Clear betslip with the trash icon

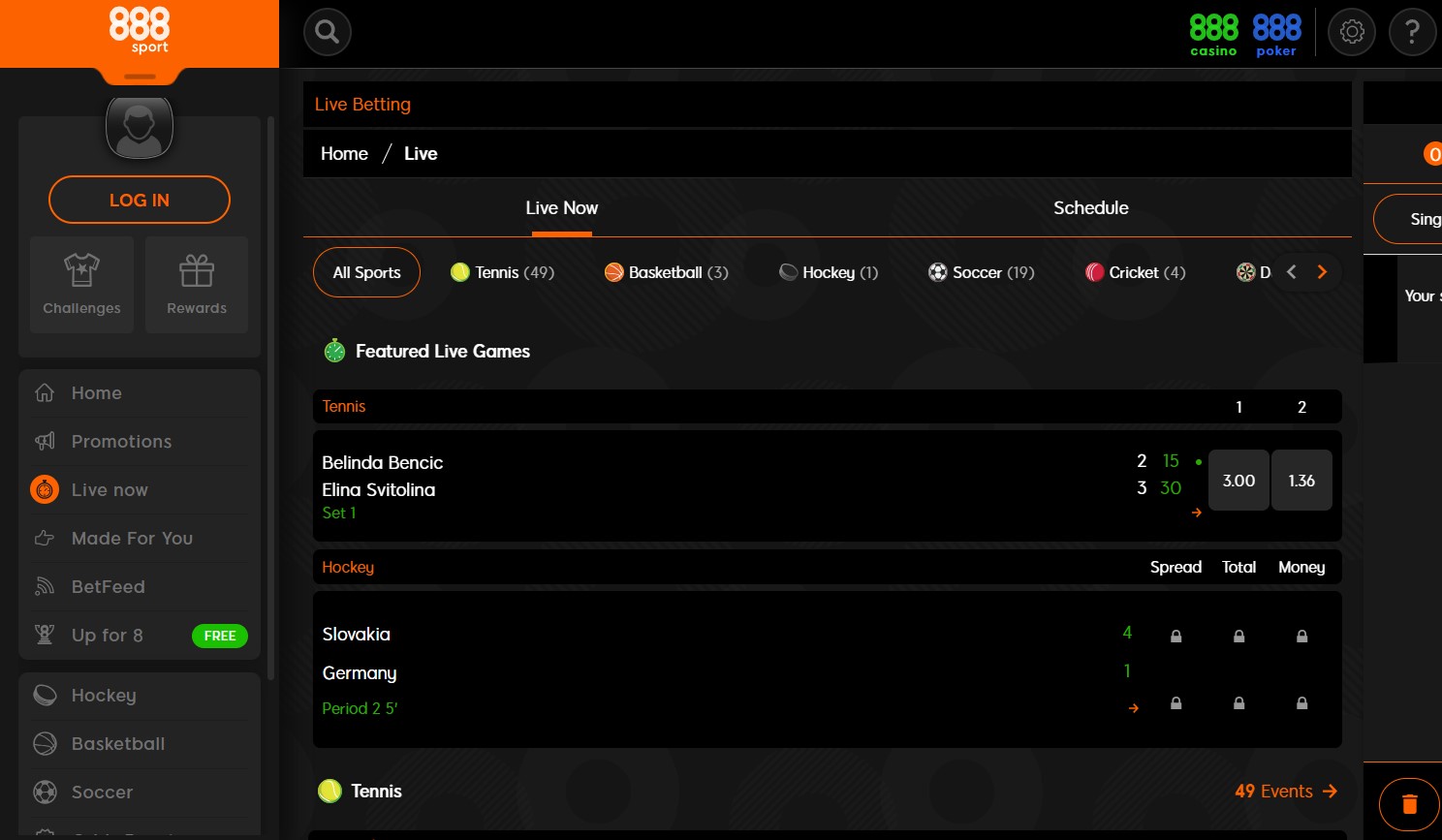tap(1410, 803)
